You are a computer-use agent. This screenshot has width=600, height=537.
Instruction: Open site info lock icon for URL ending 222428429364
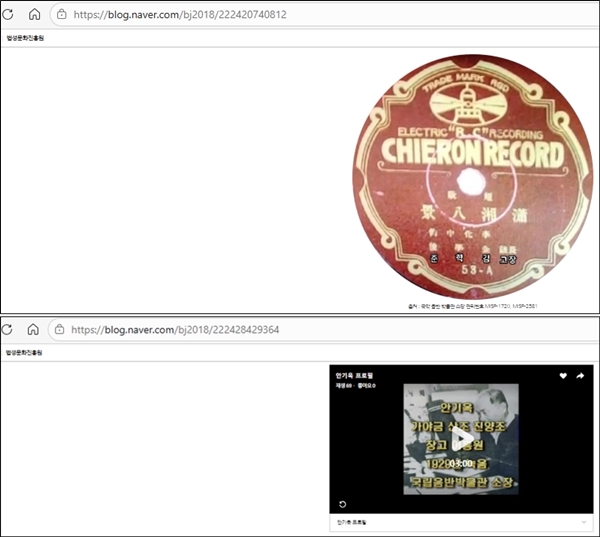62,329
